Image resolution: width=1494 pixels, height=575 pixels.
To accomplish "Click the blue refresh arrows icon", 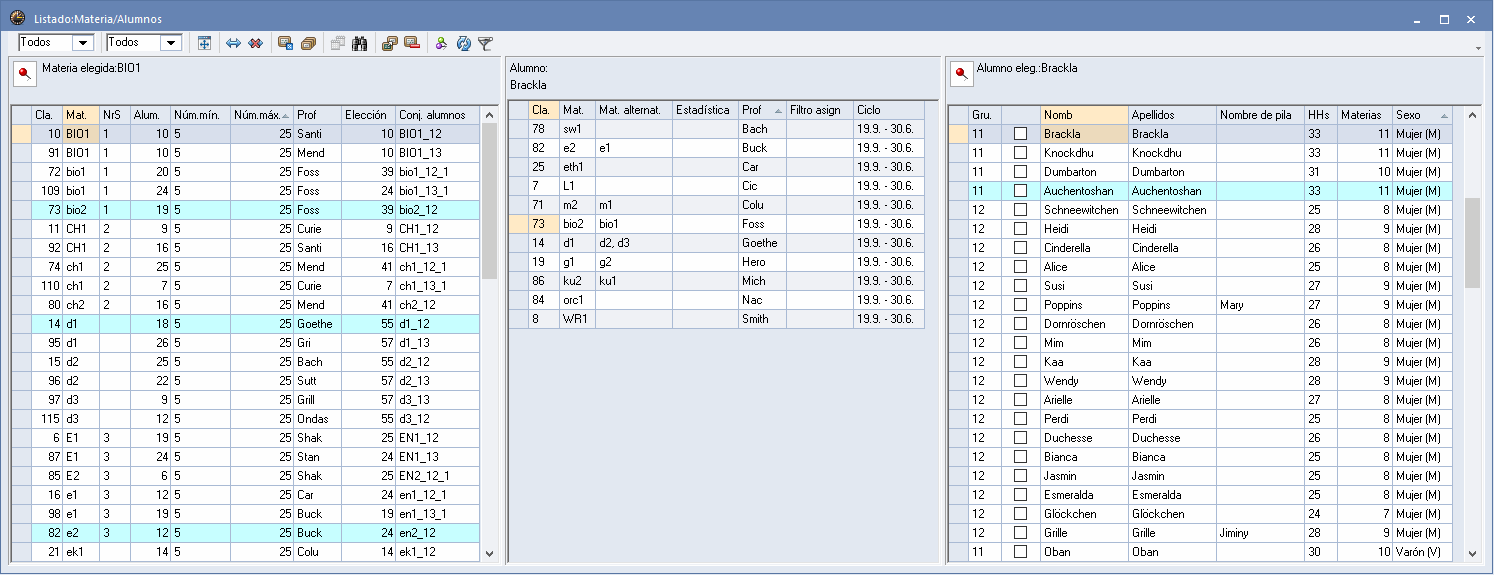I will click(464, 43).
